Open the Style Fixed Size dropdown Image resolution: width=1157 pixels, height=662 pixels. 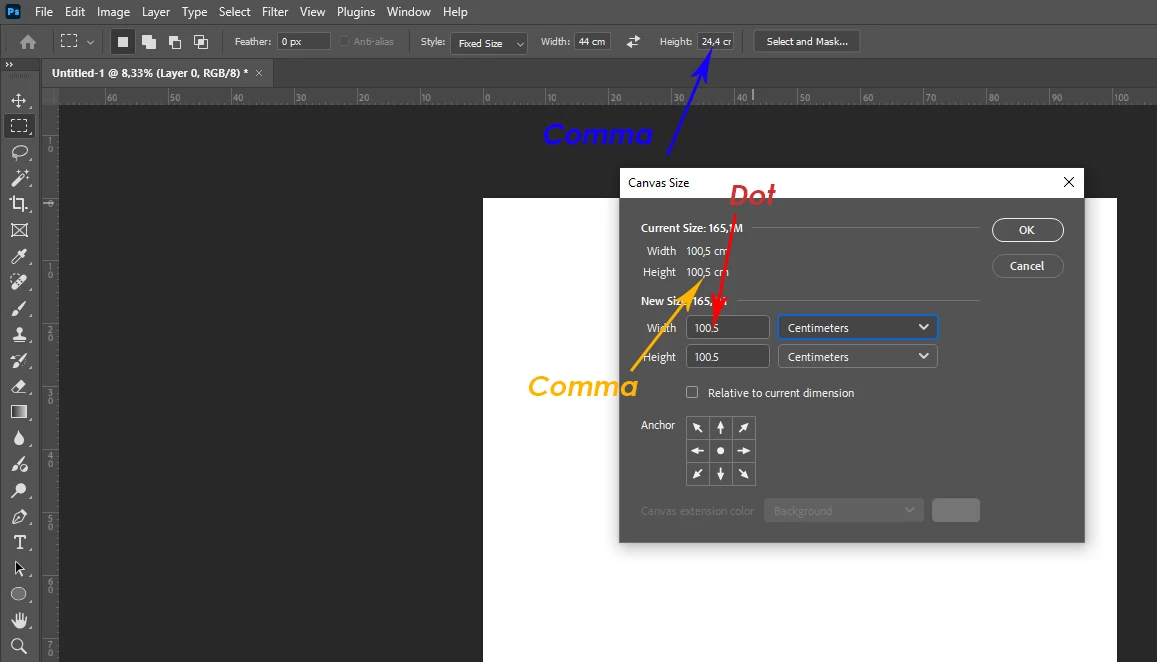coord(489,43)
